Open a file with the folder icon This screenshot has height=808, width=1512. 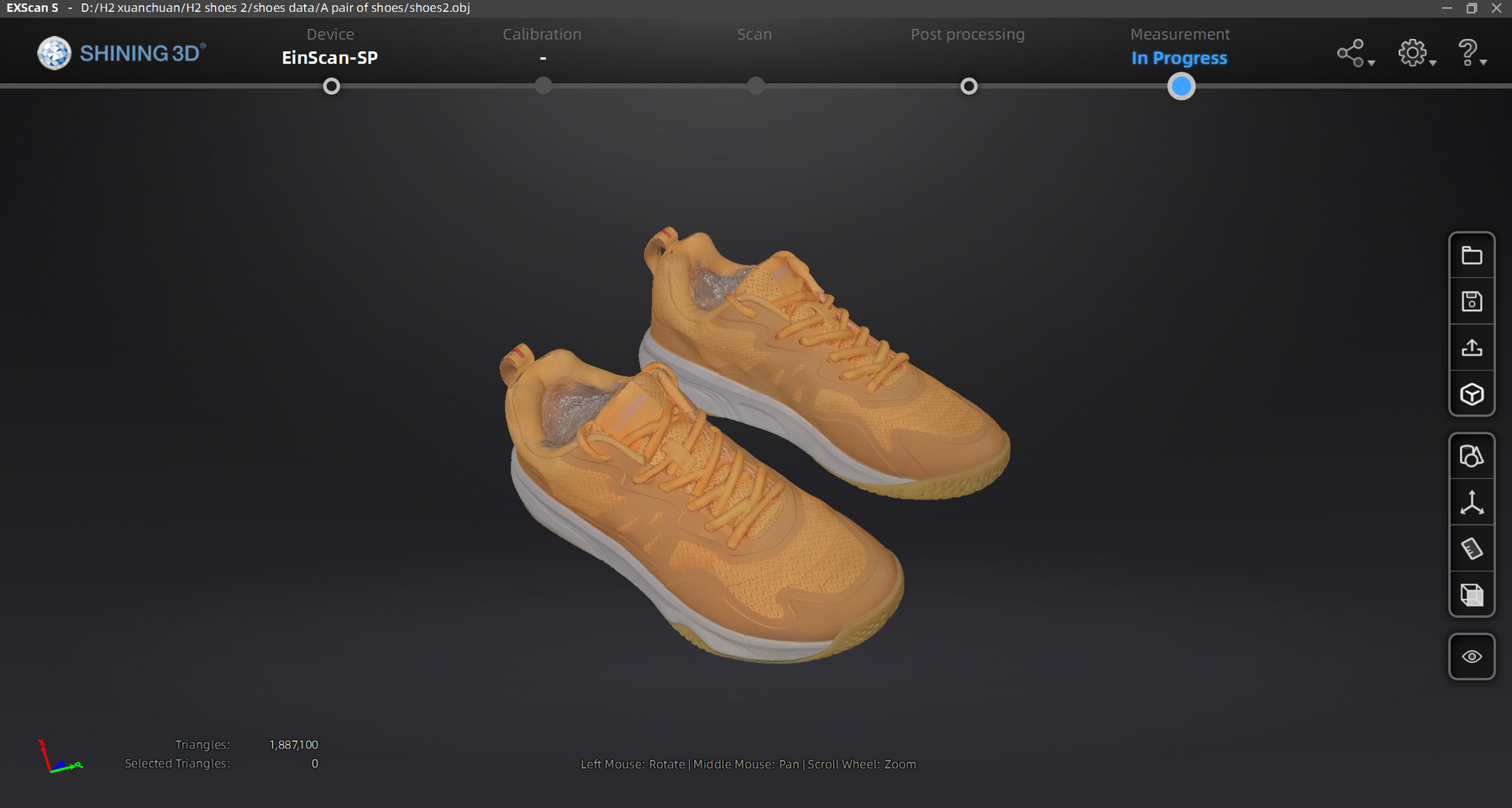(1472, 256)
